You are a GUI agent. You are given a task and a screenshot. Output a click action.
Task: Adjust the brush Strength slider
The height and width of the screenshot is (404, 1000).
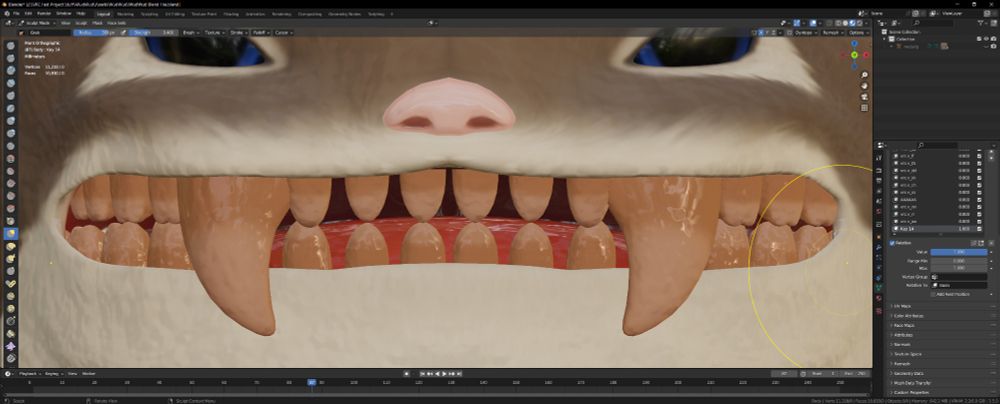click(153, 32)
